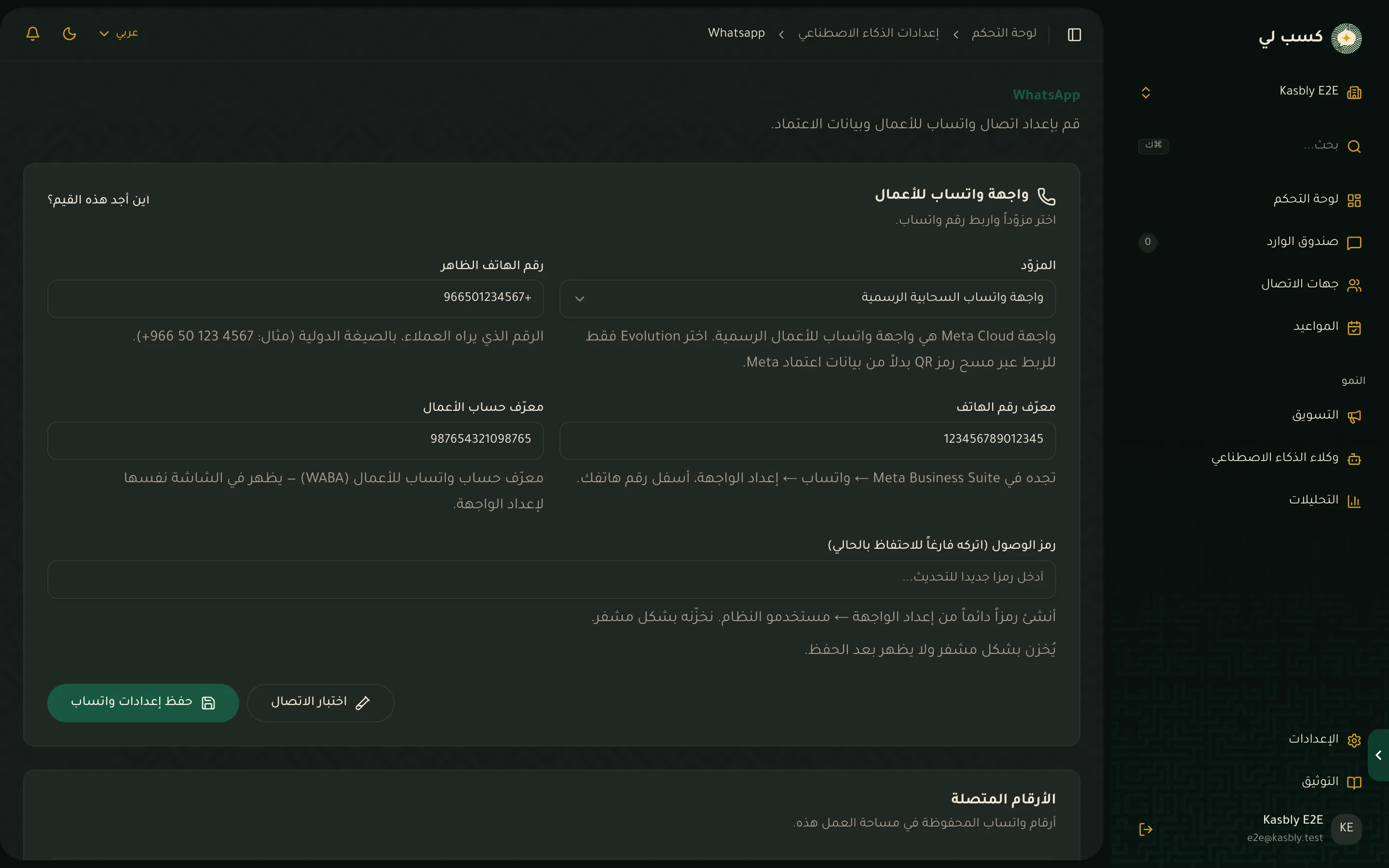Image resolution: width=1389 pixels, height=868 pixels.
Task: Click معرّف حساب الأعمال account ID field
Action: [x=295, y=440]
